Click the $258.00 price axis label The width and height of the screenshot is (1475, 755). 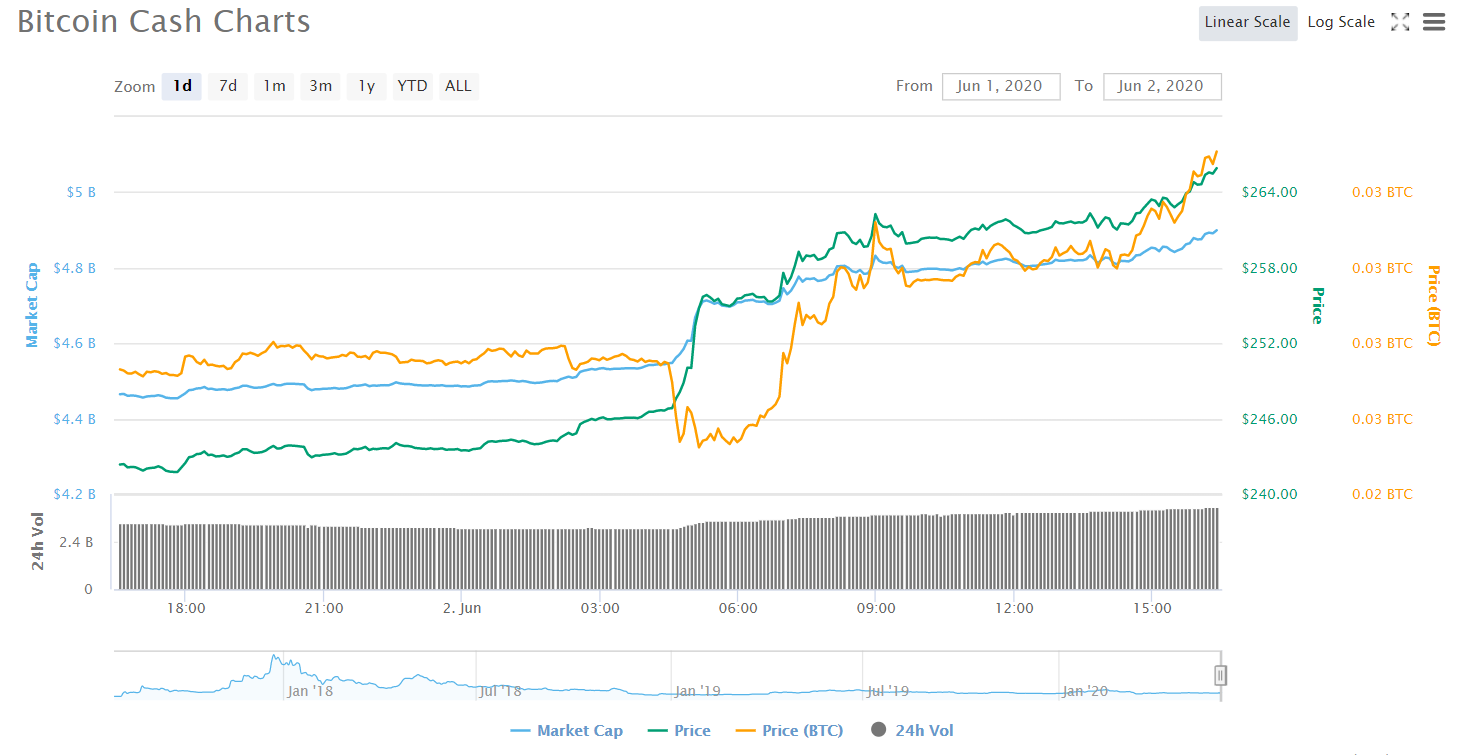tap(1270, 268)
